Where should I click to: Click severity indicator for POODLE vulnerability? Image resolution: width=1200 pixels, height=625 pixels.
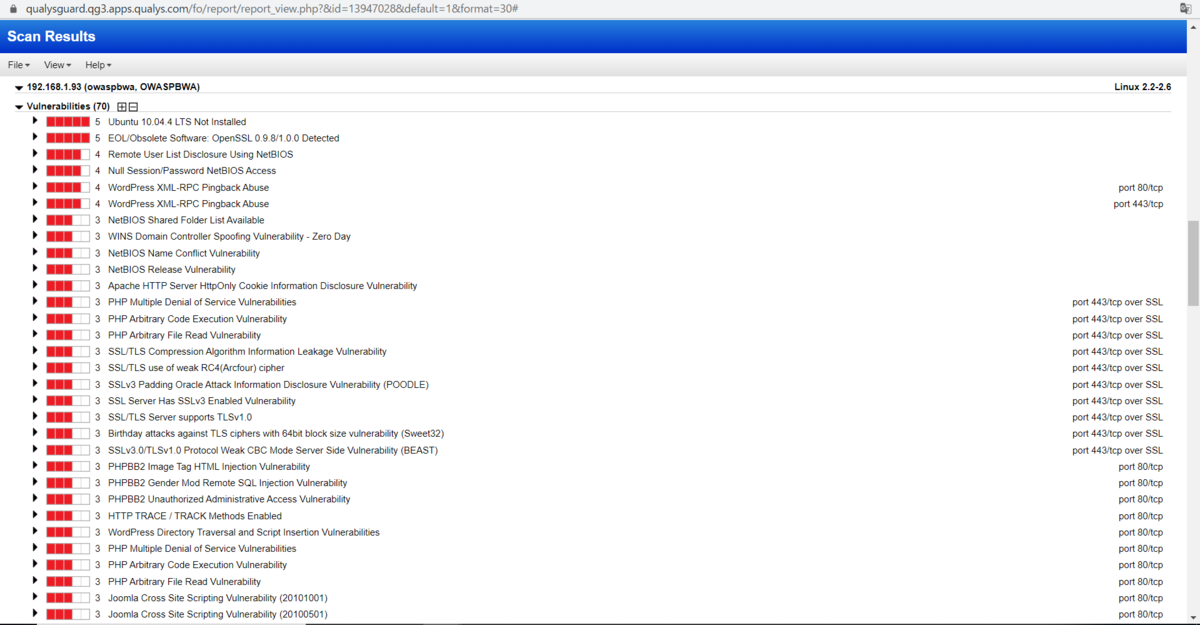[x=66, y=384]
